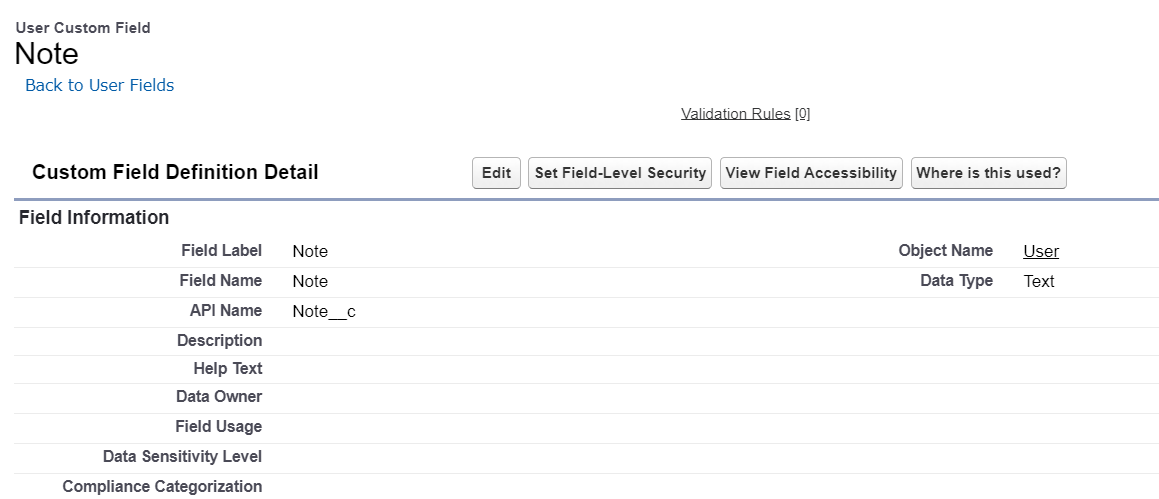1159x499 pixels.
Task: Open the Validation Rules link
Action: coord(735,114)
